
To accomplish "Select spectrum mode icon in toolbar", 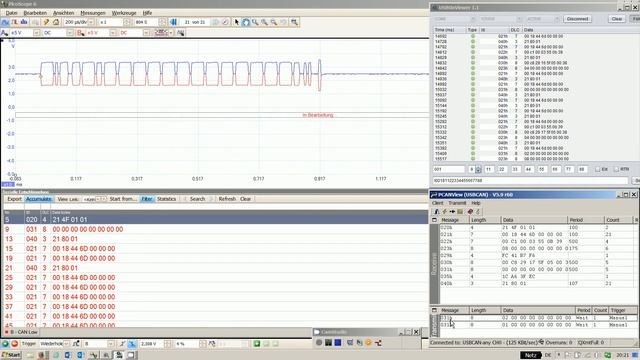I will (x=24, y=22).
